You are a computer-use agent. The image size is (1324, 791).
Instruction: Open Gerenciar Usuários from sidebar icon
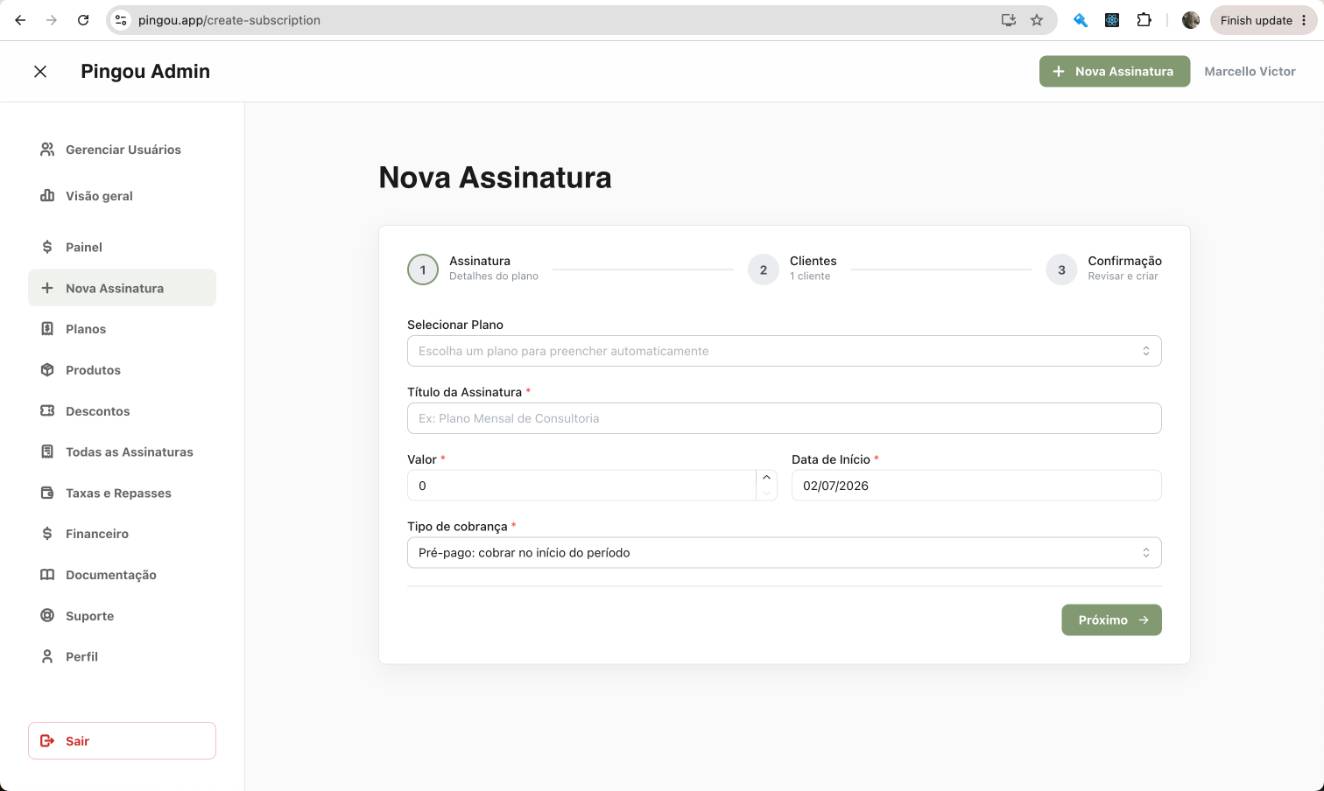tap(47, 149)
